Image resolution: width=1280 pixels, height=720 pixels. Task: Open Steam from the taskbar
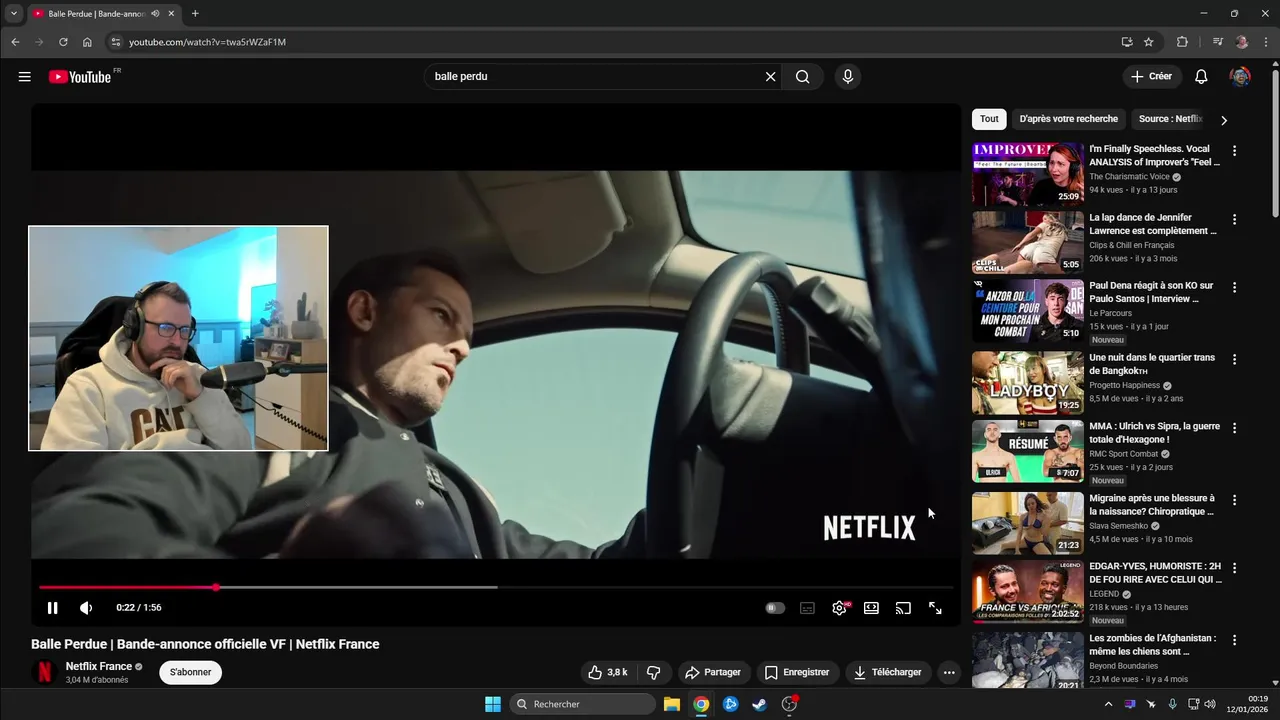click(x=760, y=704)
